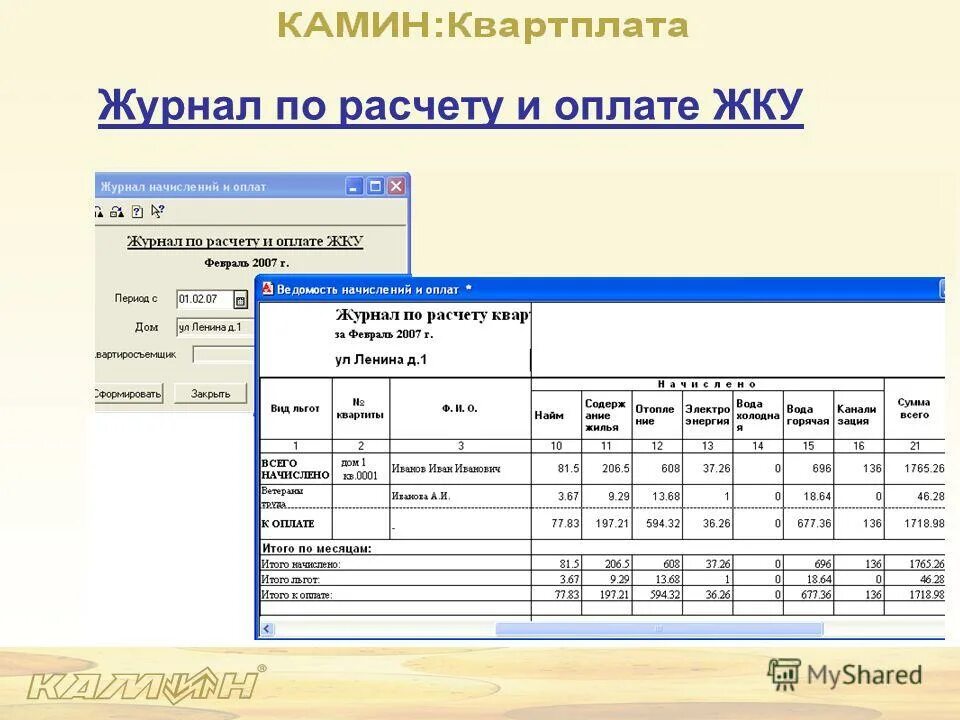Open the calendar picker beside the Период с date
The image size is (960, 720).
pos(240,299)
